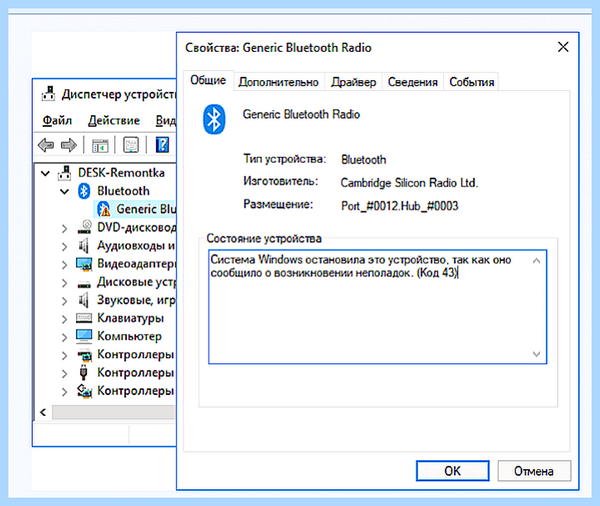
Task: Switch to the Драйвер tab
Action: click(353, 82)
